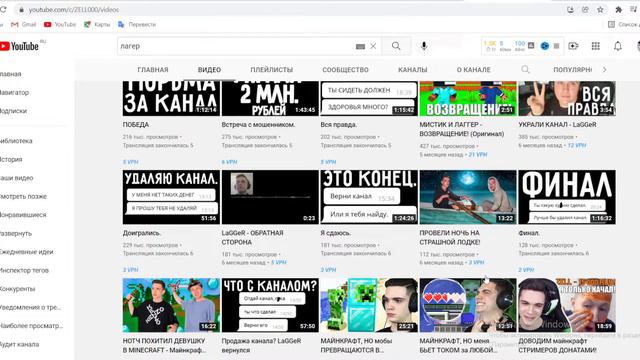This screenshot has width=640, height=360.
Task: Click the install app icon in the address bar
Action: (570, 9)
